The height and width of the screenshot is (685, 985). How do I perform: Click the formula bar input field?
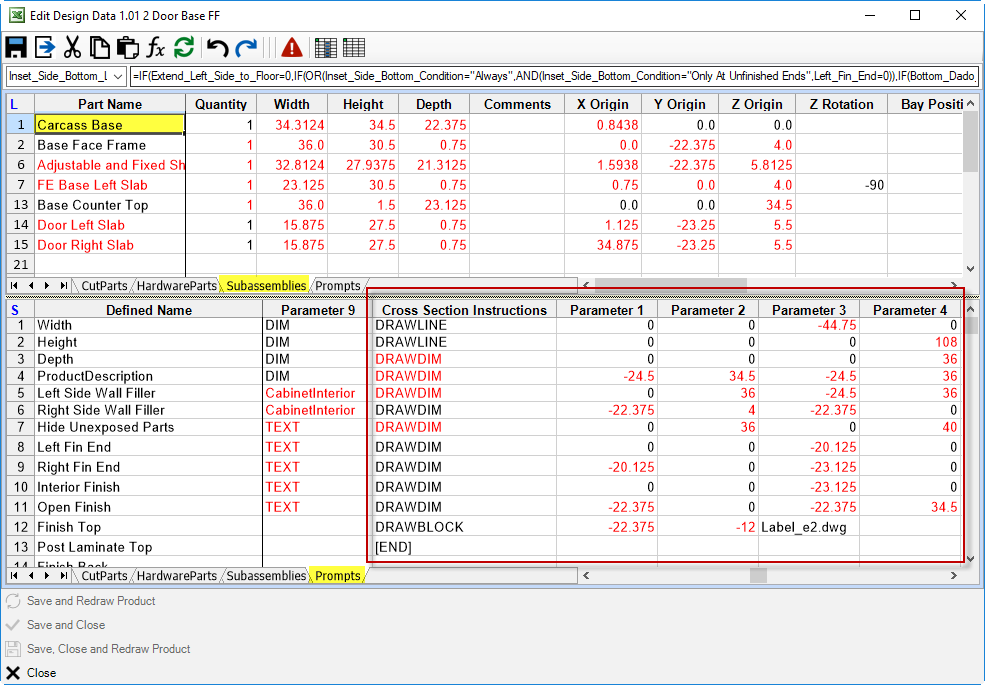[554, 76]
